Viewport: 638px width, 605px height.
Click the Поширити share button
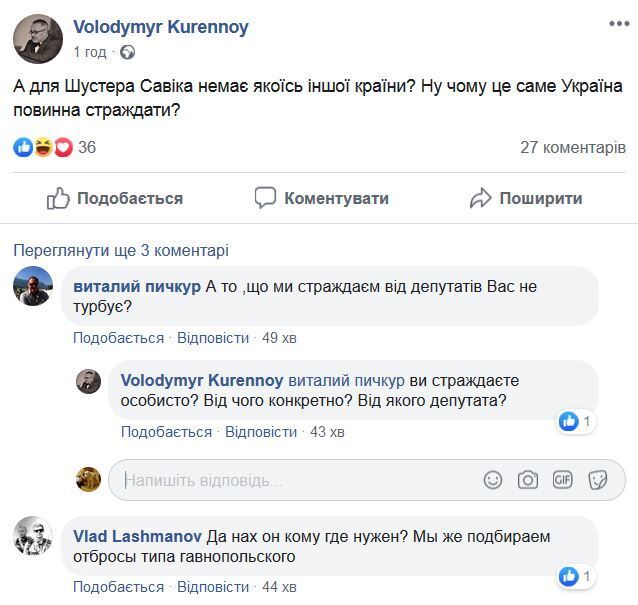[x=526, y=198]
